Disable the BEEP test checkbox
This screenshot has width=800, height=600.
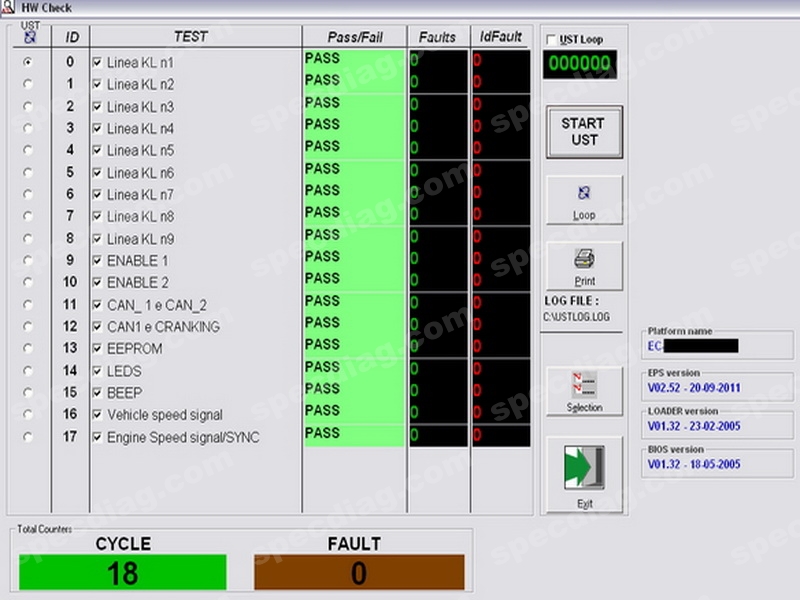(x=97, y=393)
